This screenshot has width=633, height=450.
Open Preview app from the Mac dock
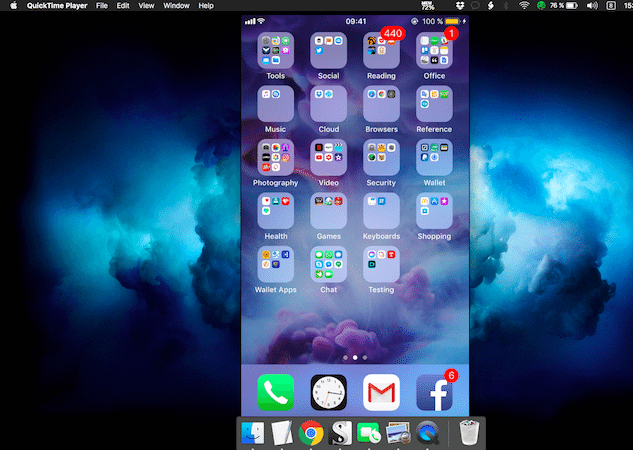(x=398, y=433)
